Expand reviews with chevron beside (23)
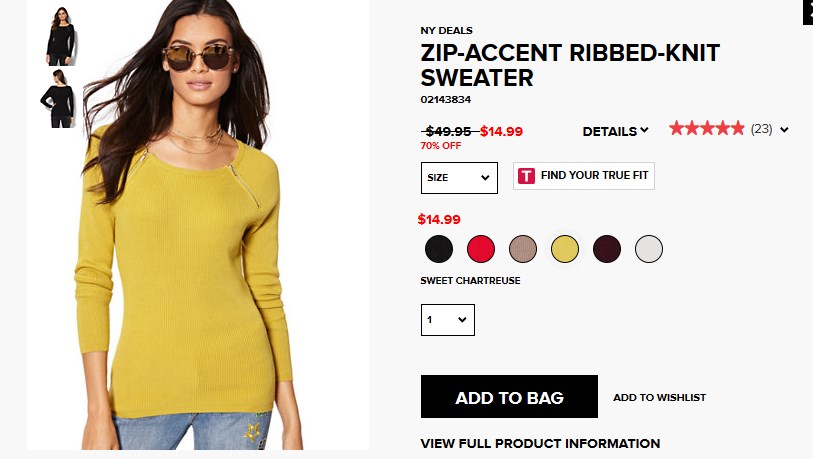813x459 pixels. point(784,130)
